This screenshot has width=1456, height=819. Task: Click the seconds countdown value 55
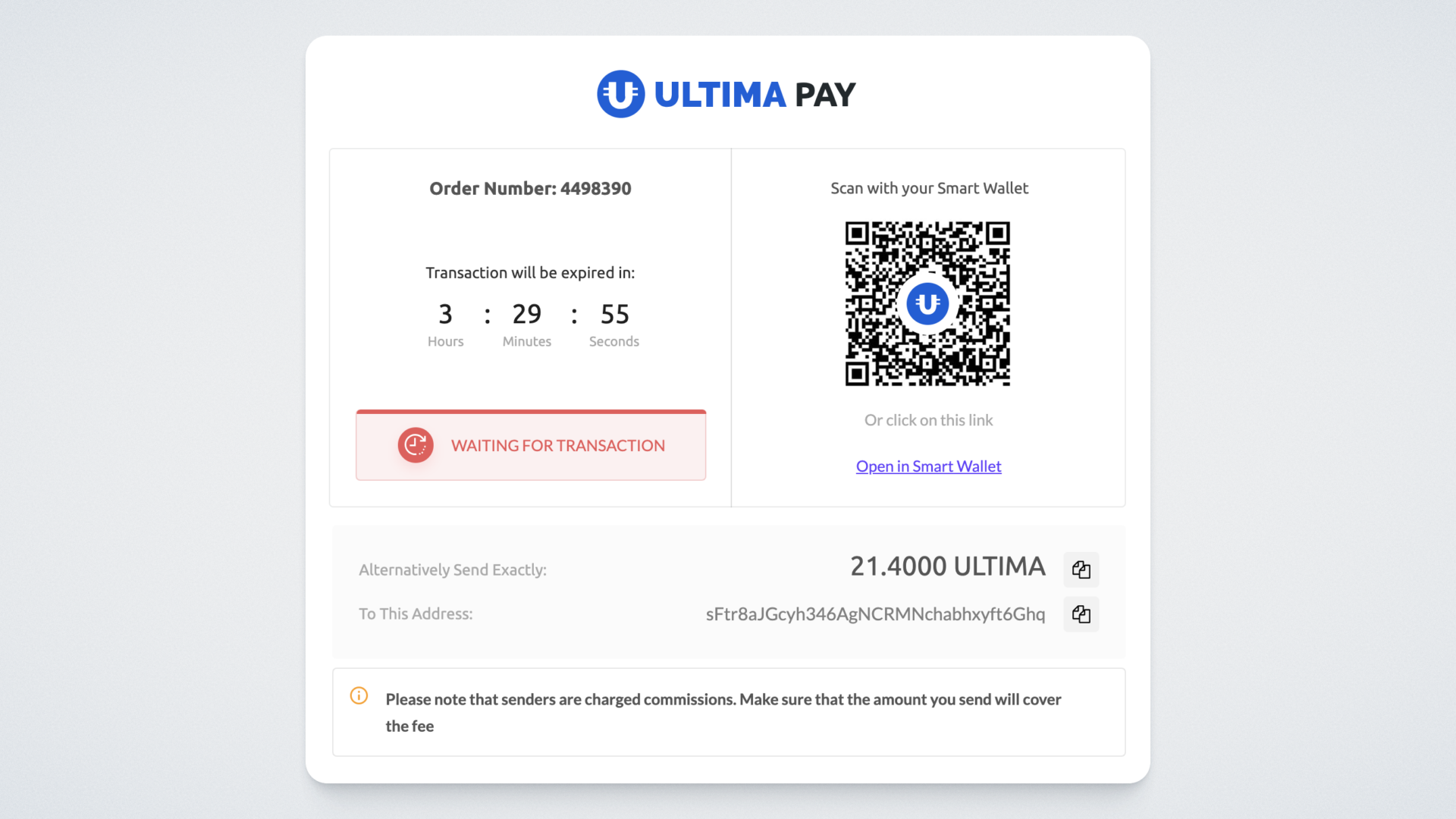614,314
